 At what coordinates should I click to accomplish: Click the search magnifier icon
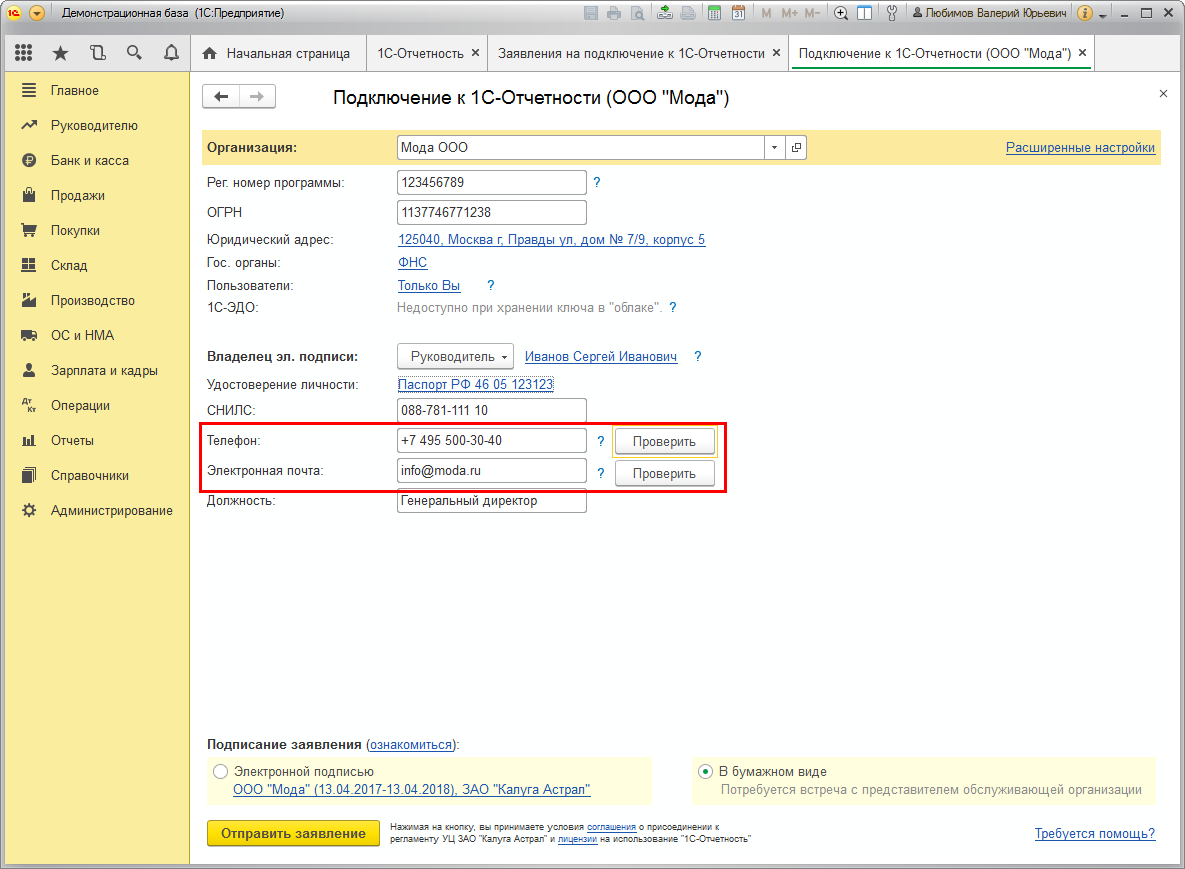[134, 53]
